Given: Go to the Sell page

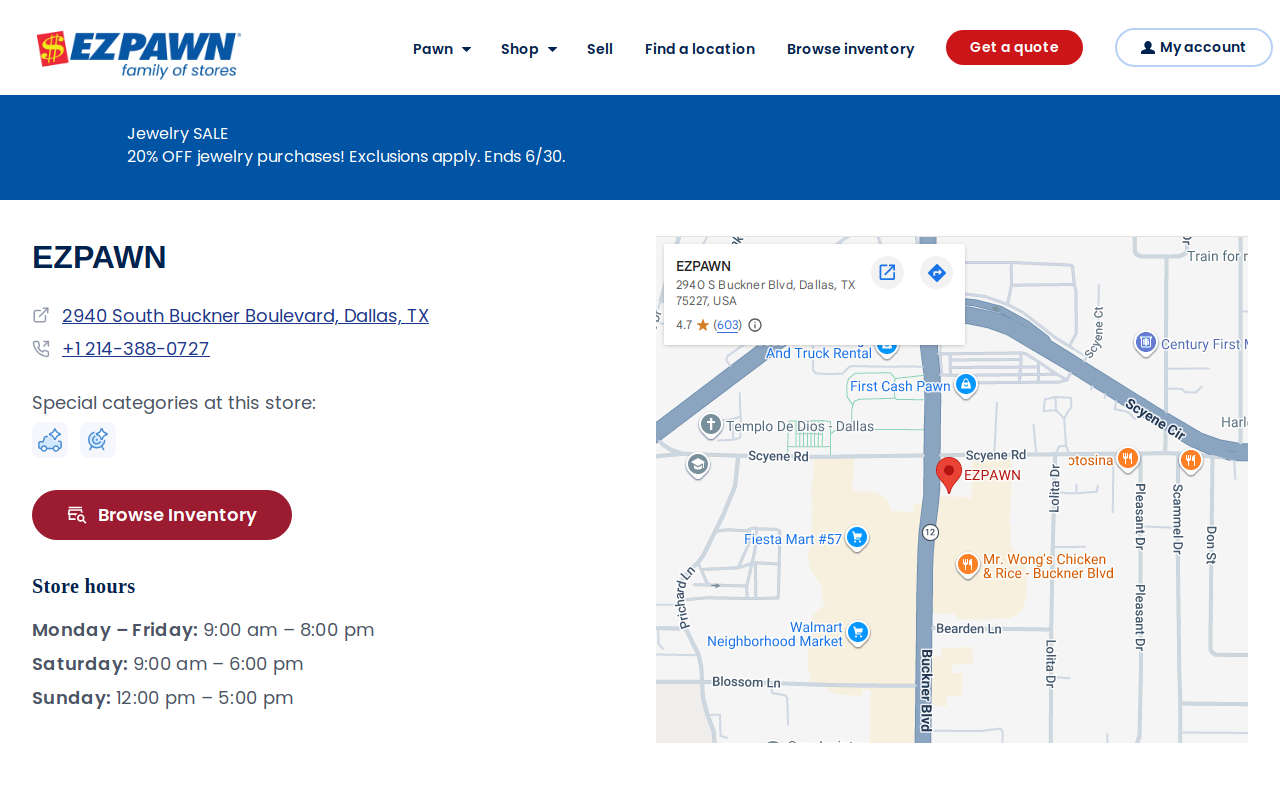Looking at the screenshot, I should click(x=600, y=49).
